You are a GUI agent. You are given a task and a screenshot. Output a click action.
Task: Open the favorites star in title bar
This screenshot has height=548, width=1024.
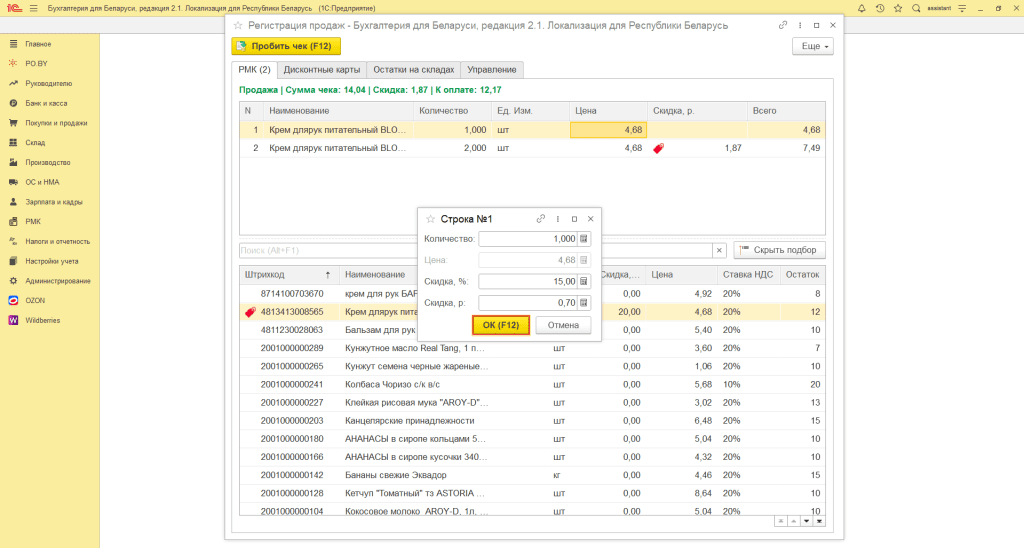tap(898, 8)
